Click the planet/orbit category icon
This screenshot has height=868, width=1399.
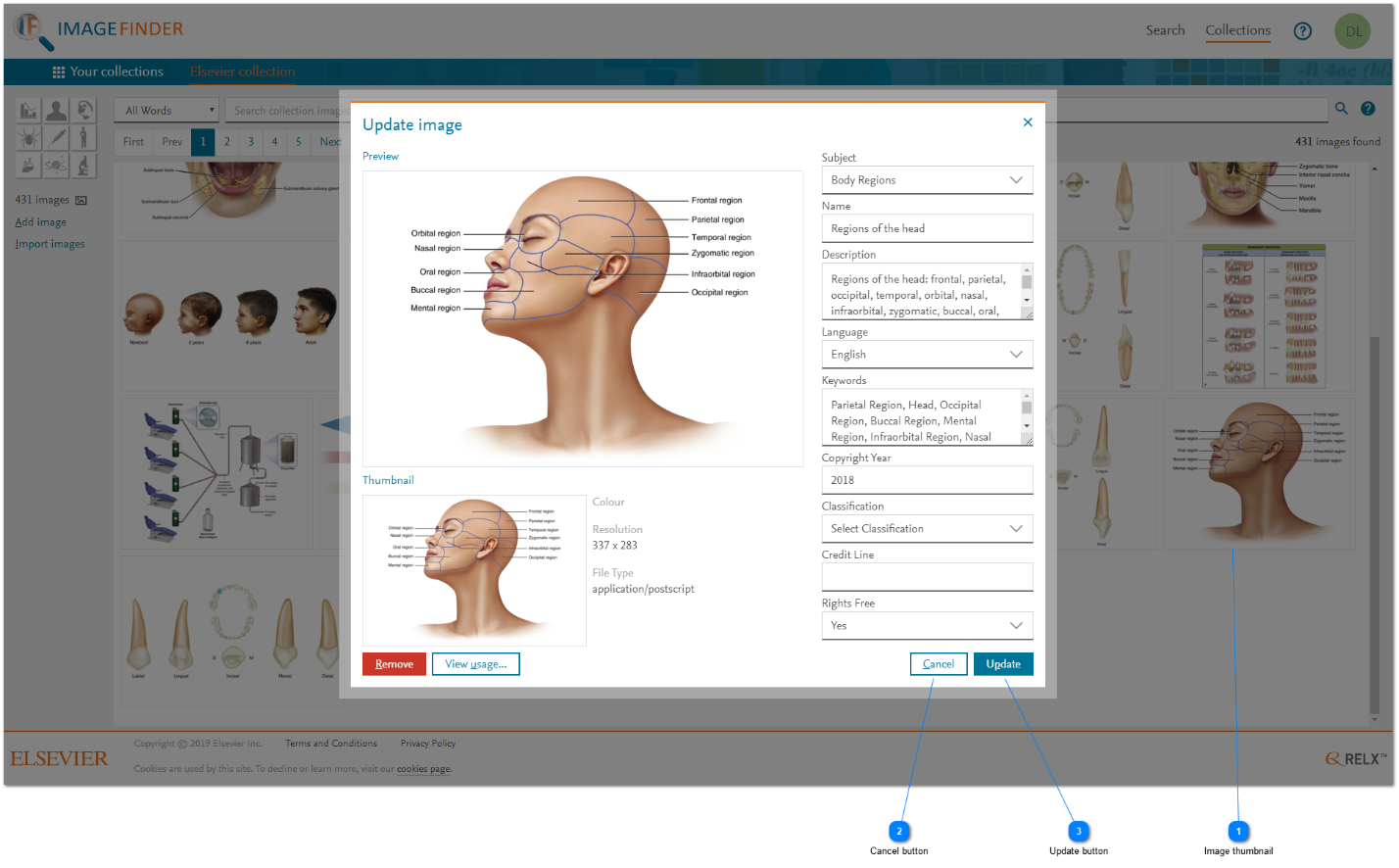coord(57,166)
